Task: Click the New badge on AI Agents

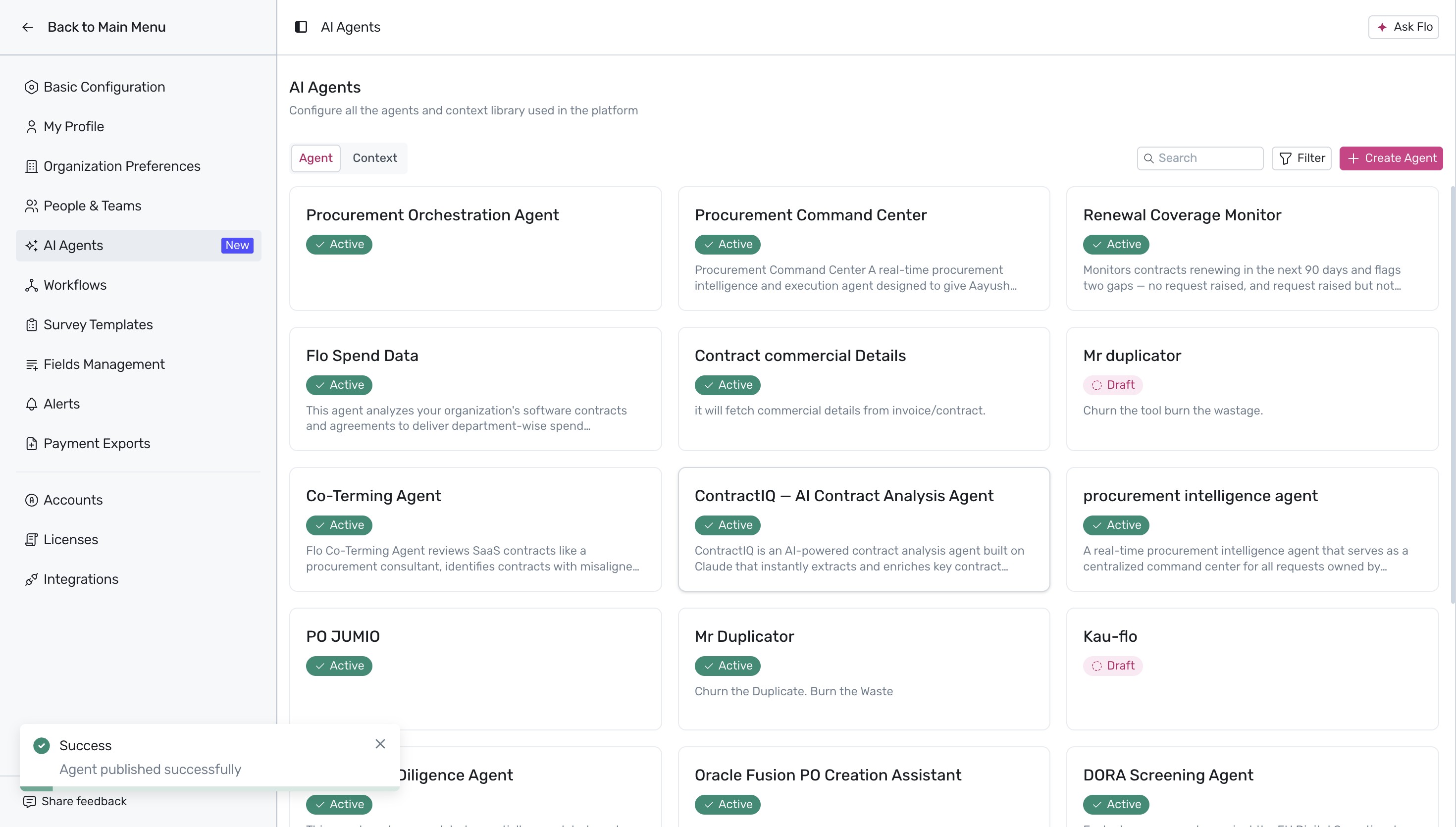Action: click(x=237, y=245)
